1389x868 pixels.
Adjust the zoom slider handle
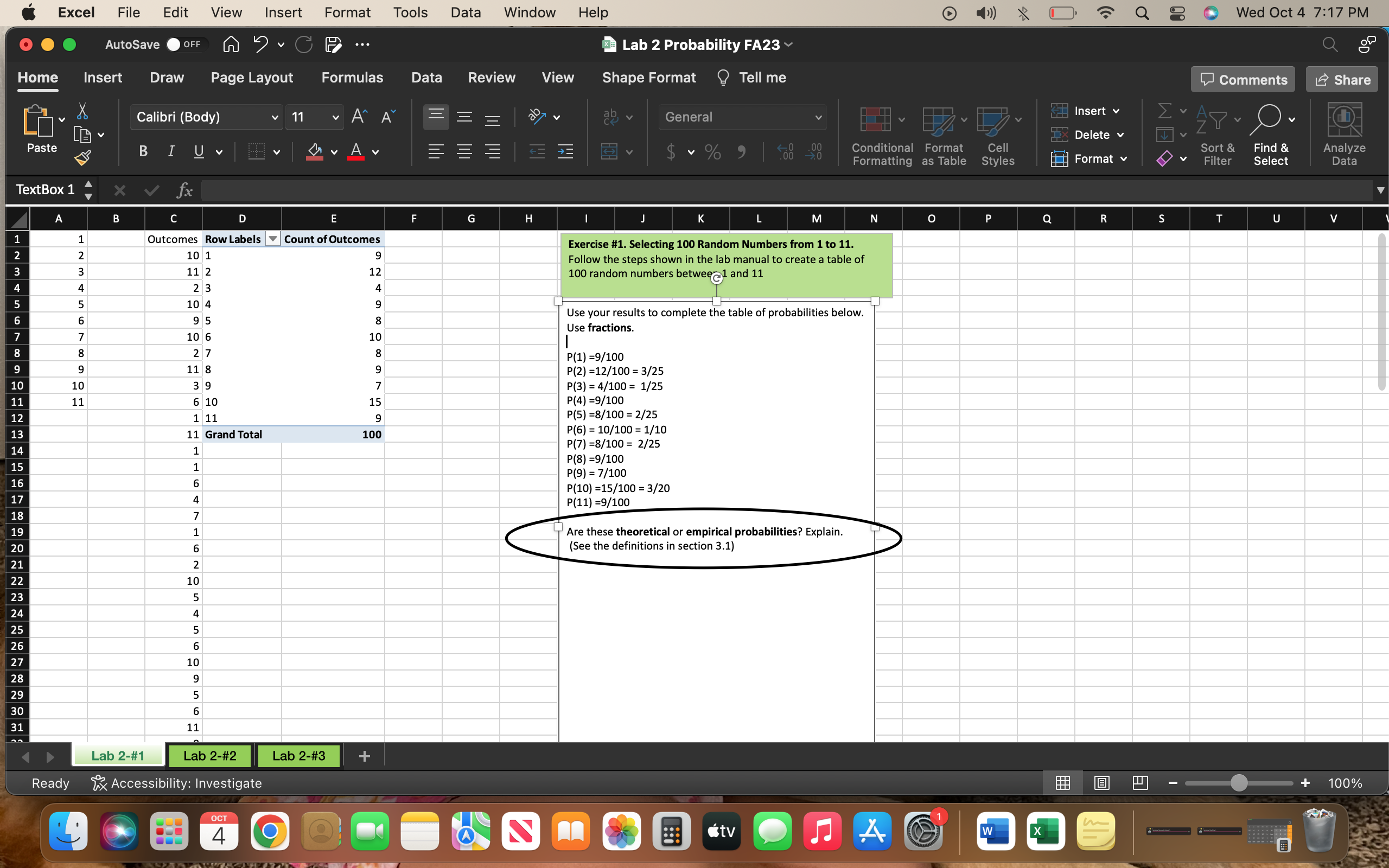click(x=1239, y=783)
